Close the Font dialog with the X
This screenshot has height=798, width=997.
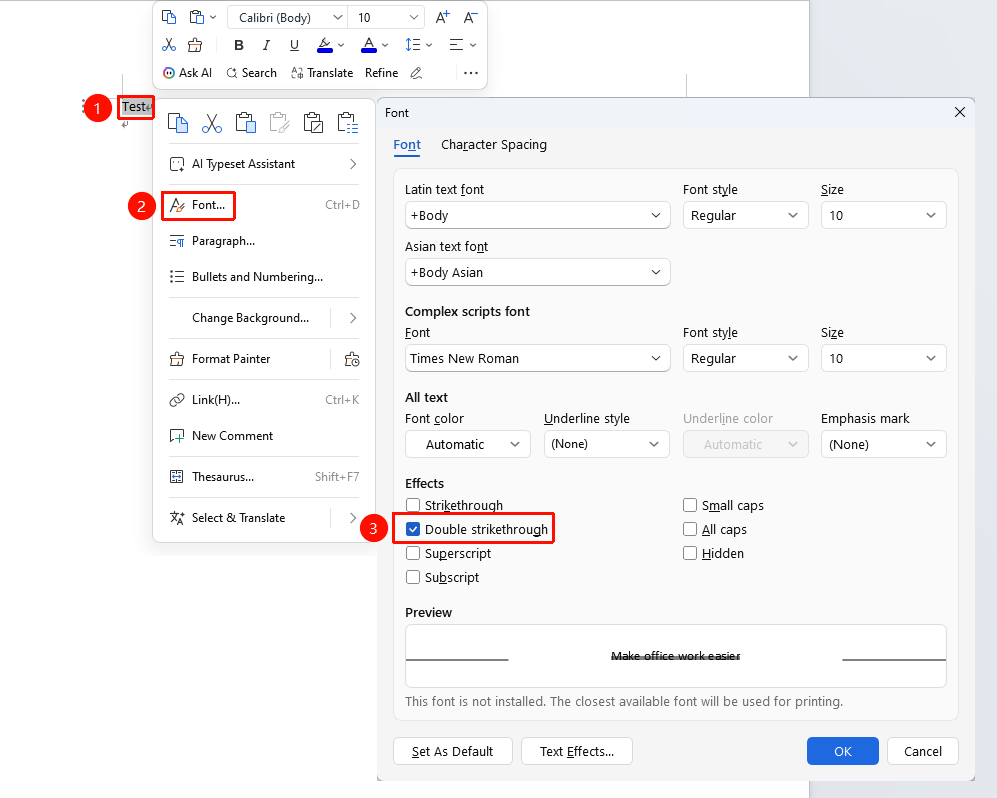960,112
